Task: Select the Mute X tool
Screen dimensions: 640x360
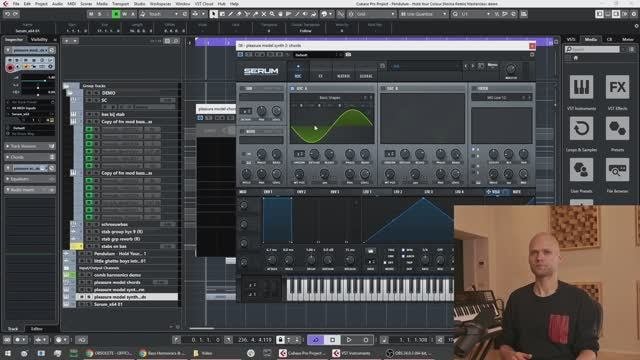Action: pos(264,14)
